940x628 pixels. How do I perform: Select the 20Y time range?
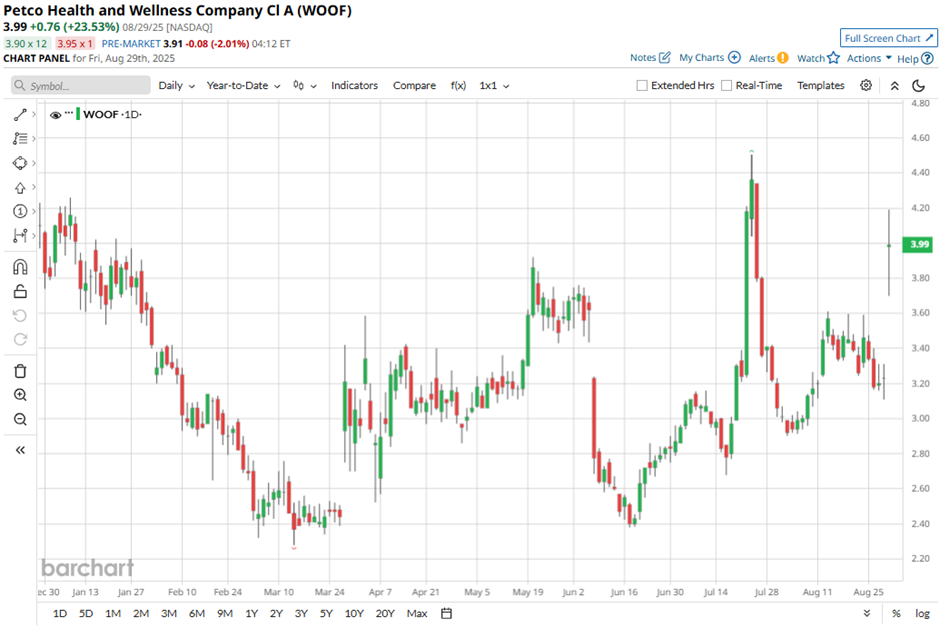point(385,614)
